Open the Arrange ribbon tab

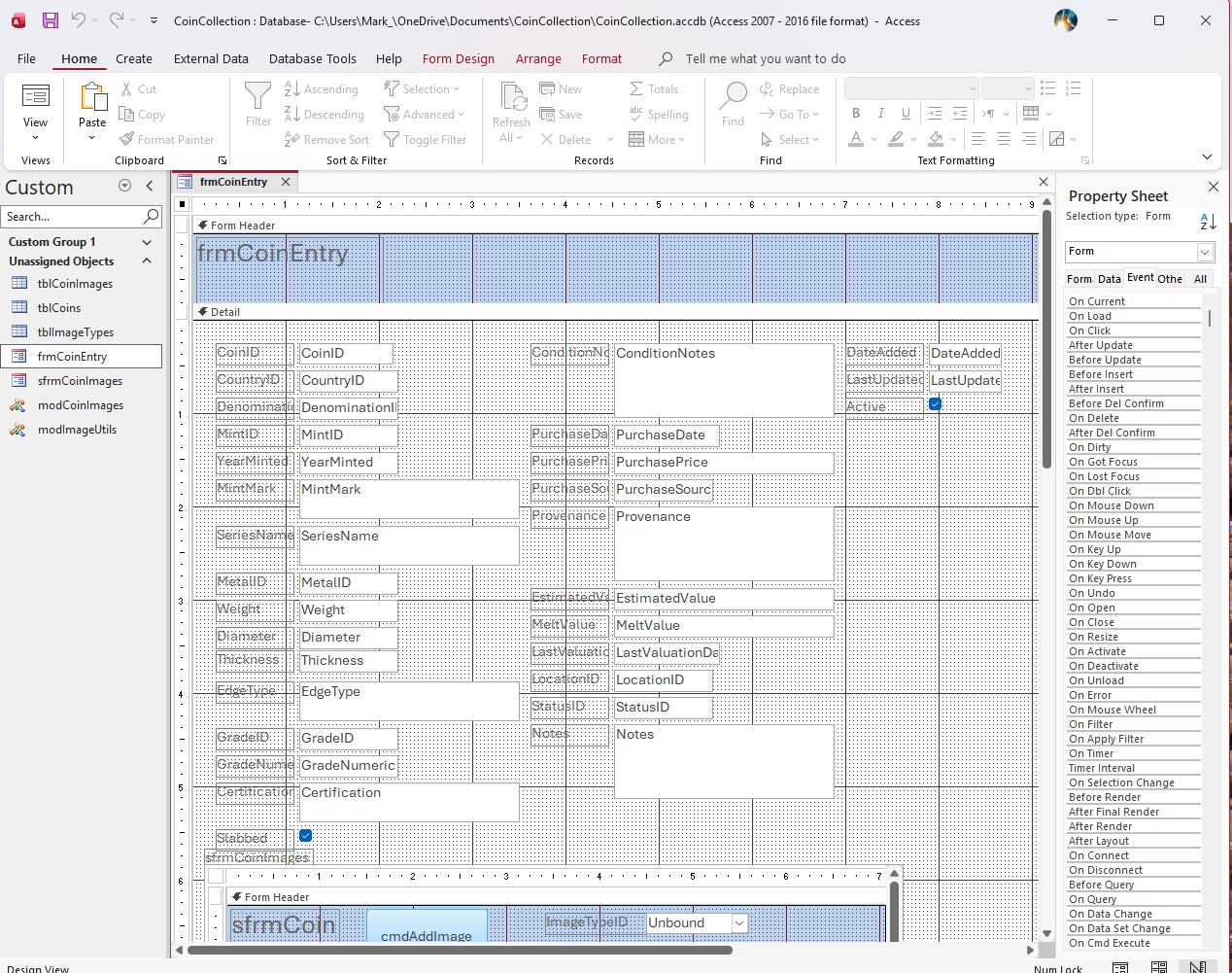click(538, 58)
